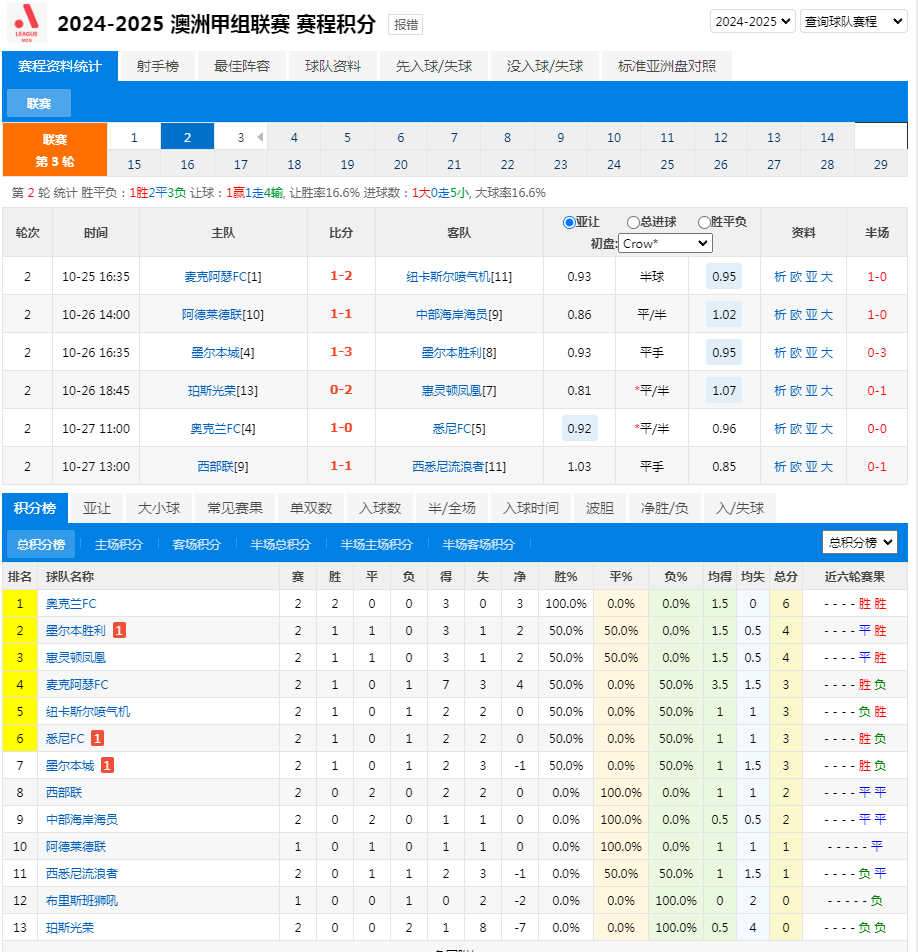Click the A-League logo
This screenshot has height=952, width=918.
coord(27,23)
